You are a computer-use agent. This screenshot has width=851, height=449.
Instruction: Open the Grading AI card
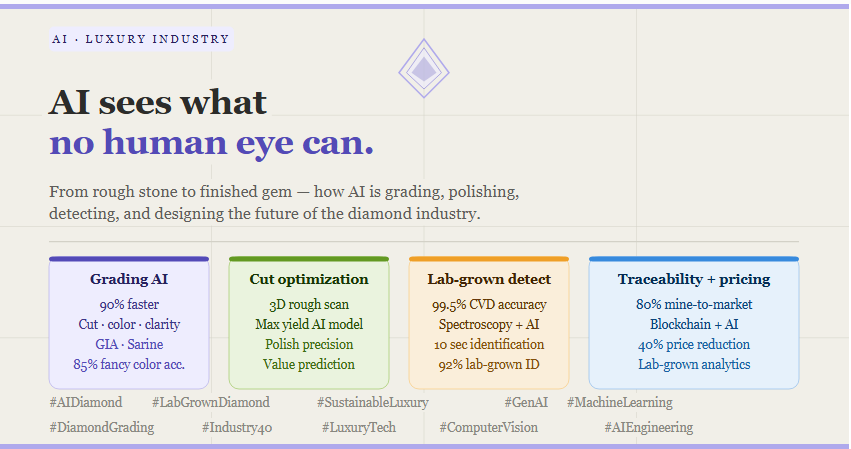129,323
